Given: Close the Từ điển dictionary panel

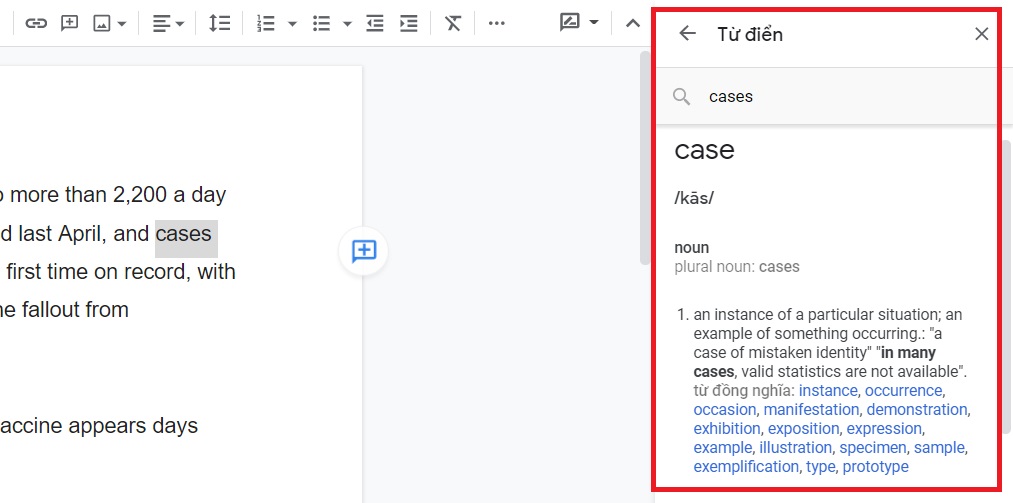Looking at the screenshot, I should (981, 34).
